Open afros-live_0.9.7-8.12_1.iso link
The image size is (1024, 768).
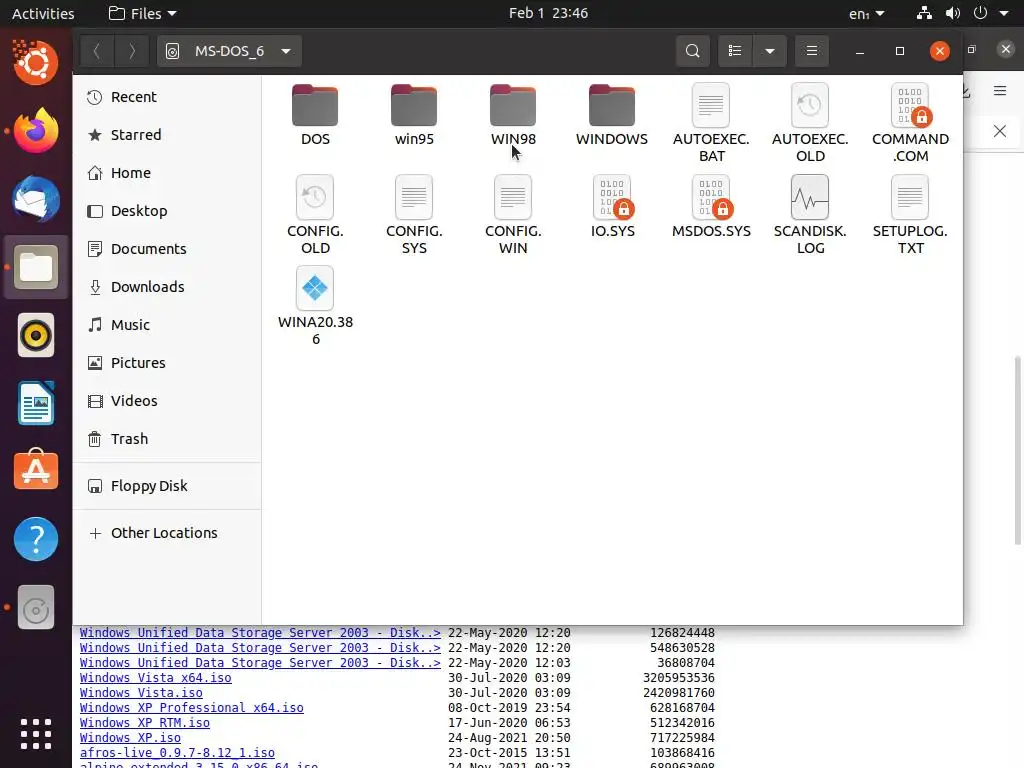click(x=177, y=753)
